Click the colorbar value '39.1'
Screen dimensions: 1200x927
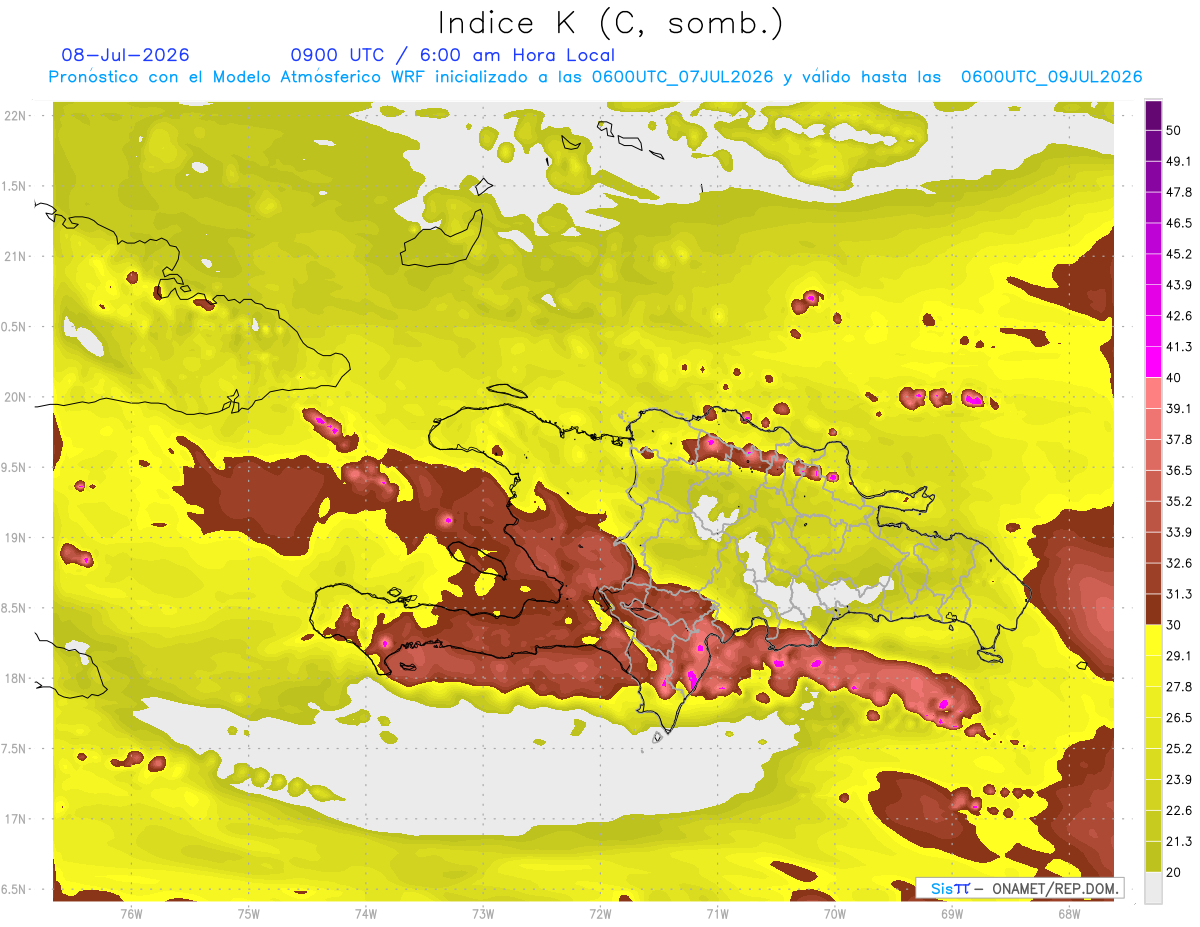1178,408
